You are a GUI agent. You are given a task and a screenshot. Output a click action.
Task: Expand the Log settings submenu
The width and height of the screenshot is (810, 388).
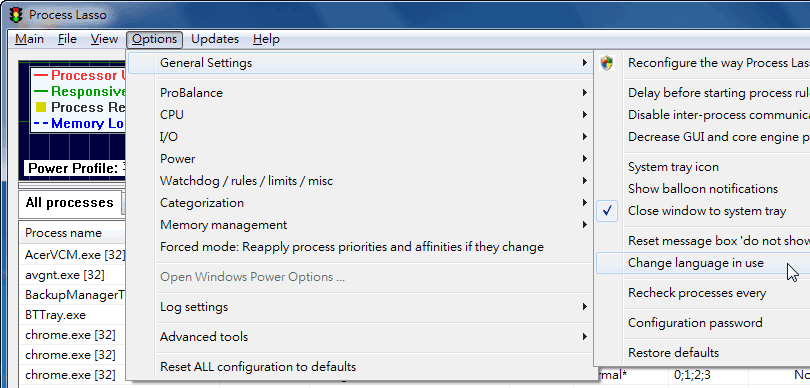(360, 307)
